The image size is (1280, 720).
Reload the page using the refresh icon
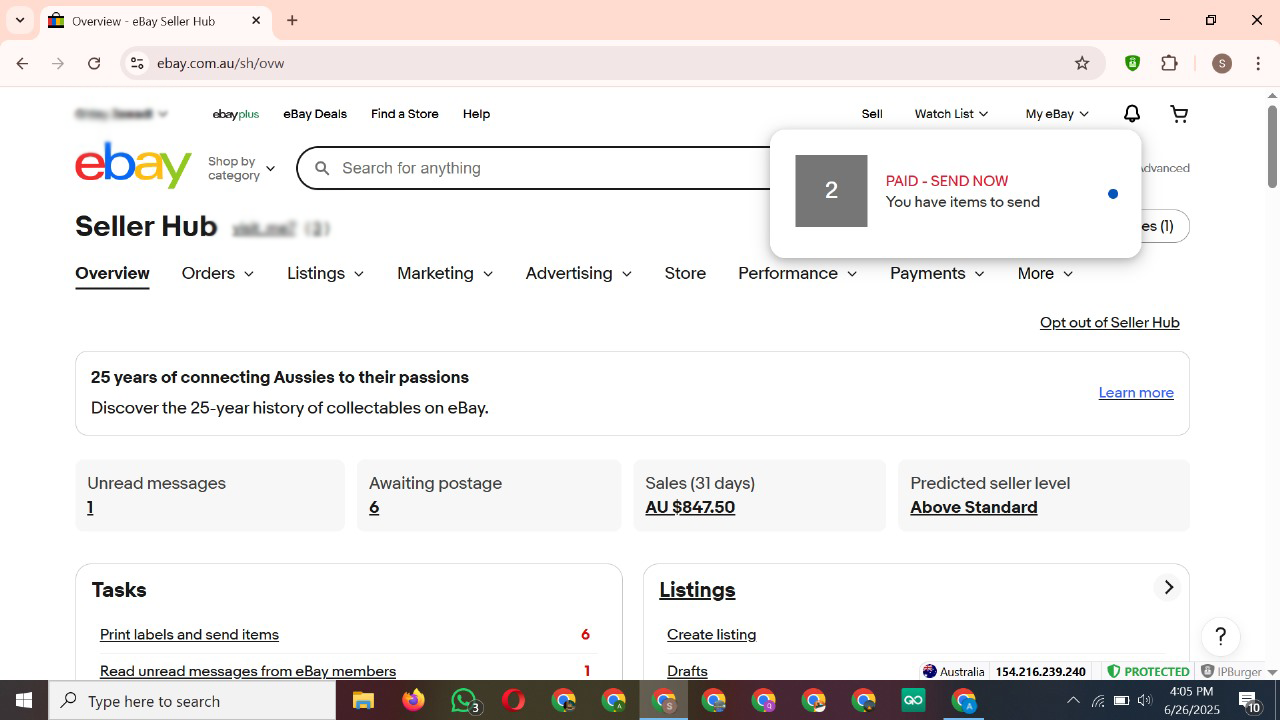click(x=94, y=63)
